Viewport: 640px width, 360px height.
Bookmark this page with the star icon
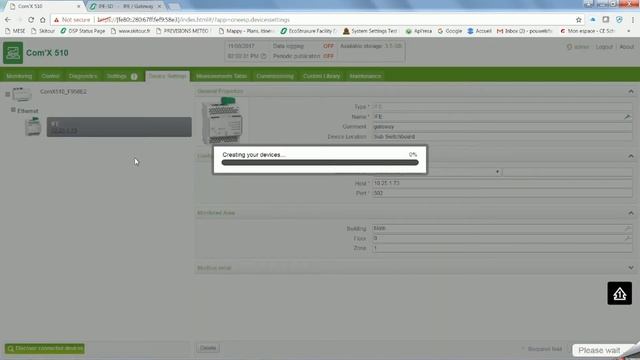578,20
